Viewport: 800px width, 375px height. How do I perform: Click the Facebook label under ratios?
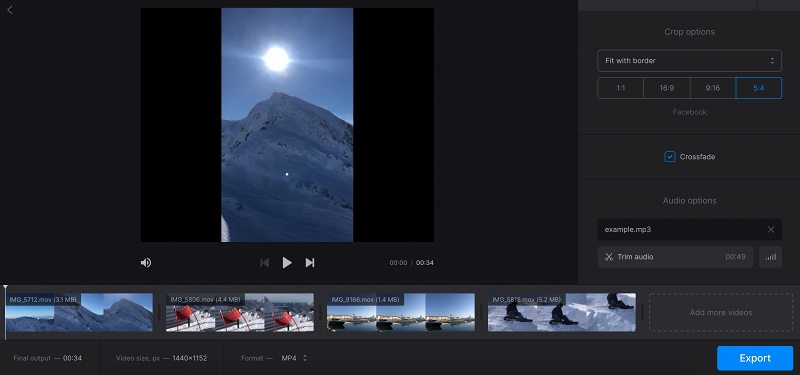pos(689,112)
